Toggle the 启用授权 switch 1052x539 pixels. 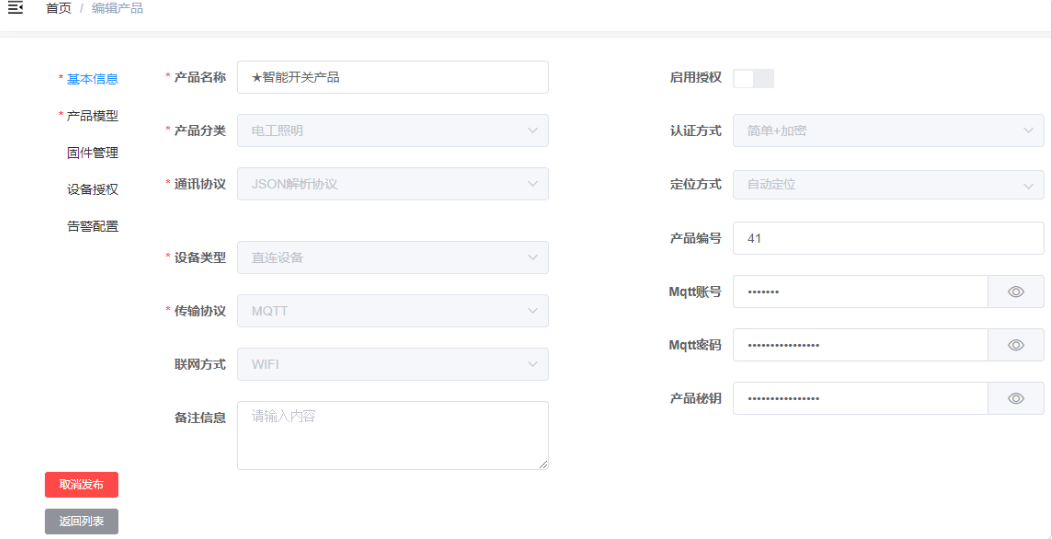point(753,78)
